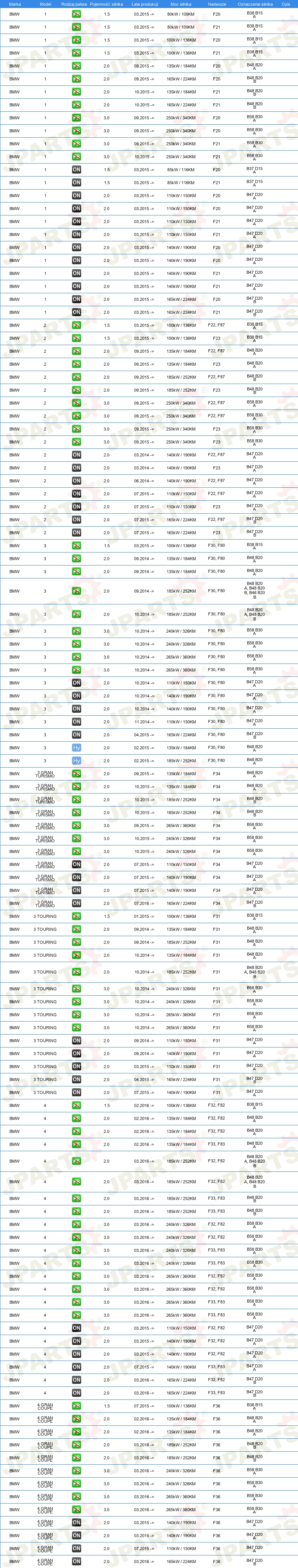Screen dimensions: 298x1568
Task: Click 'B38 B15 A' engine code in F36 row
Action: [x=254, y=1406]
